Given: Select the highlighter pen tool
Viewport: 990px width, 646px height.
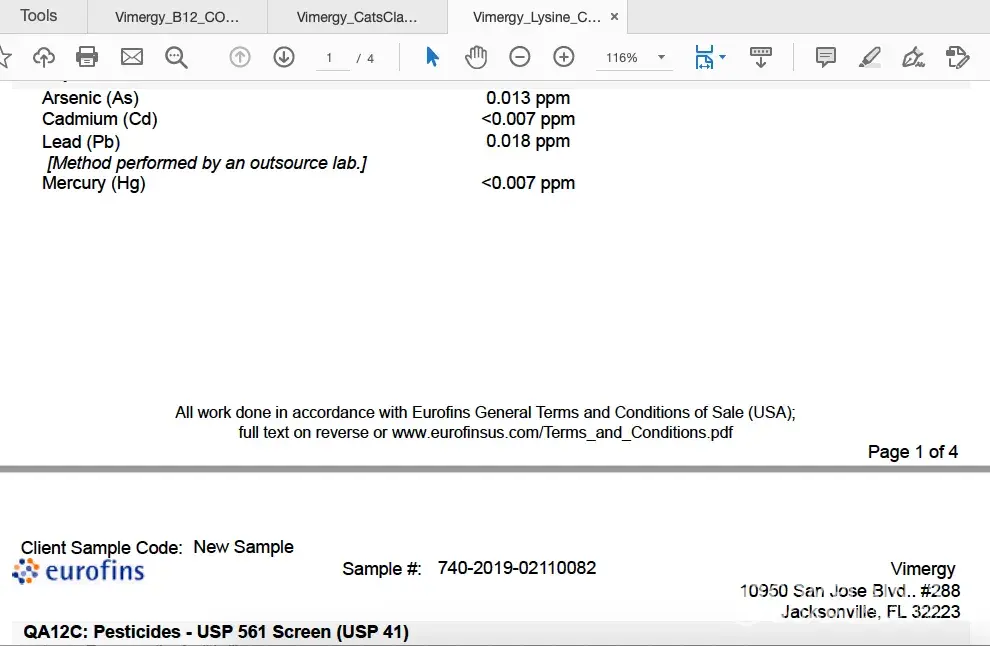Looking at the screenshot, I should coord(870,57).
